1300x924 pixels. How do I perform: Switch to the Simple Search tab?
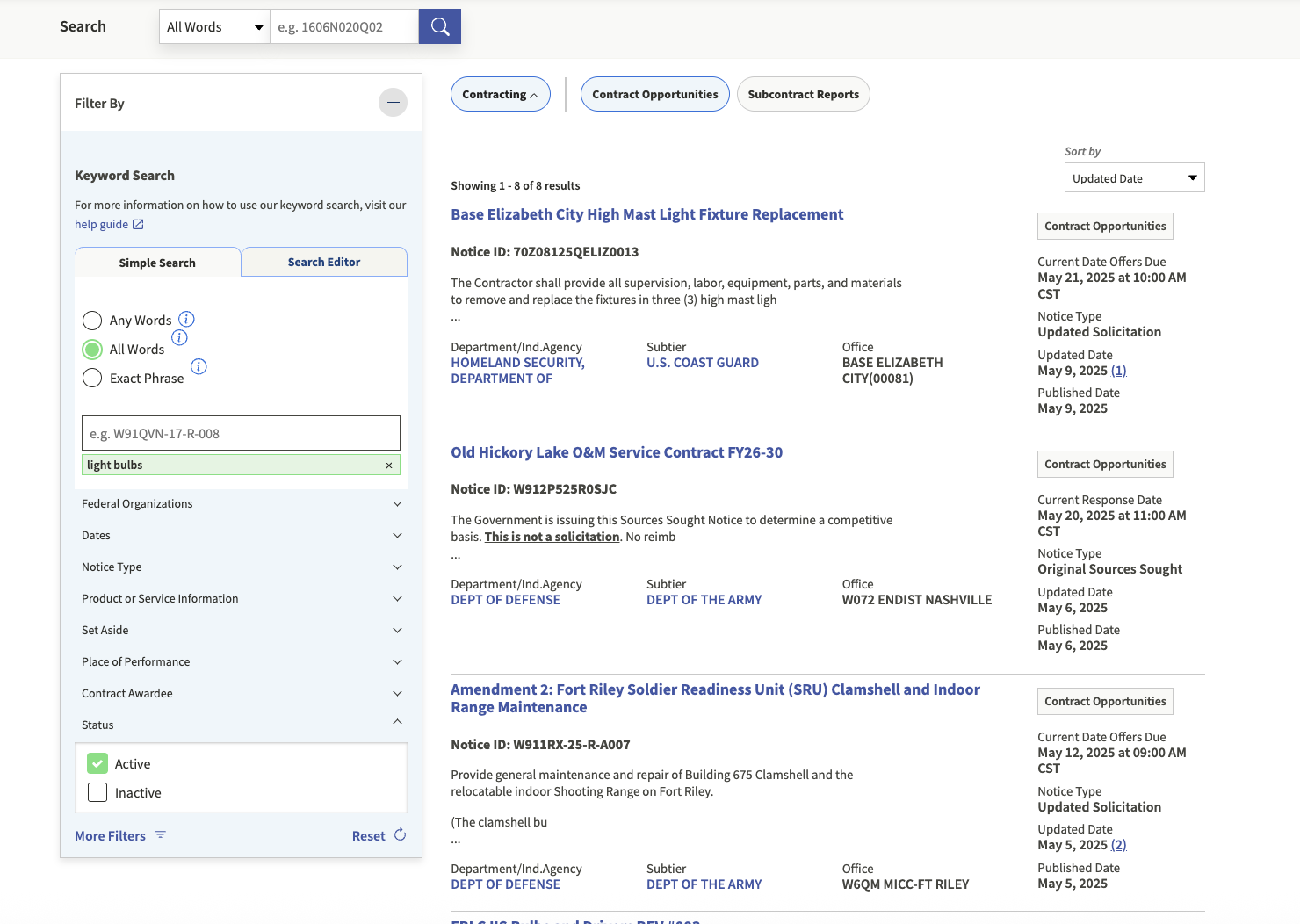pyautogui.click(x=157, y=263)
